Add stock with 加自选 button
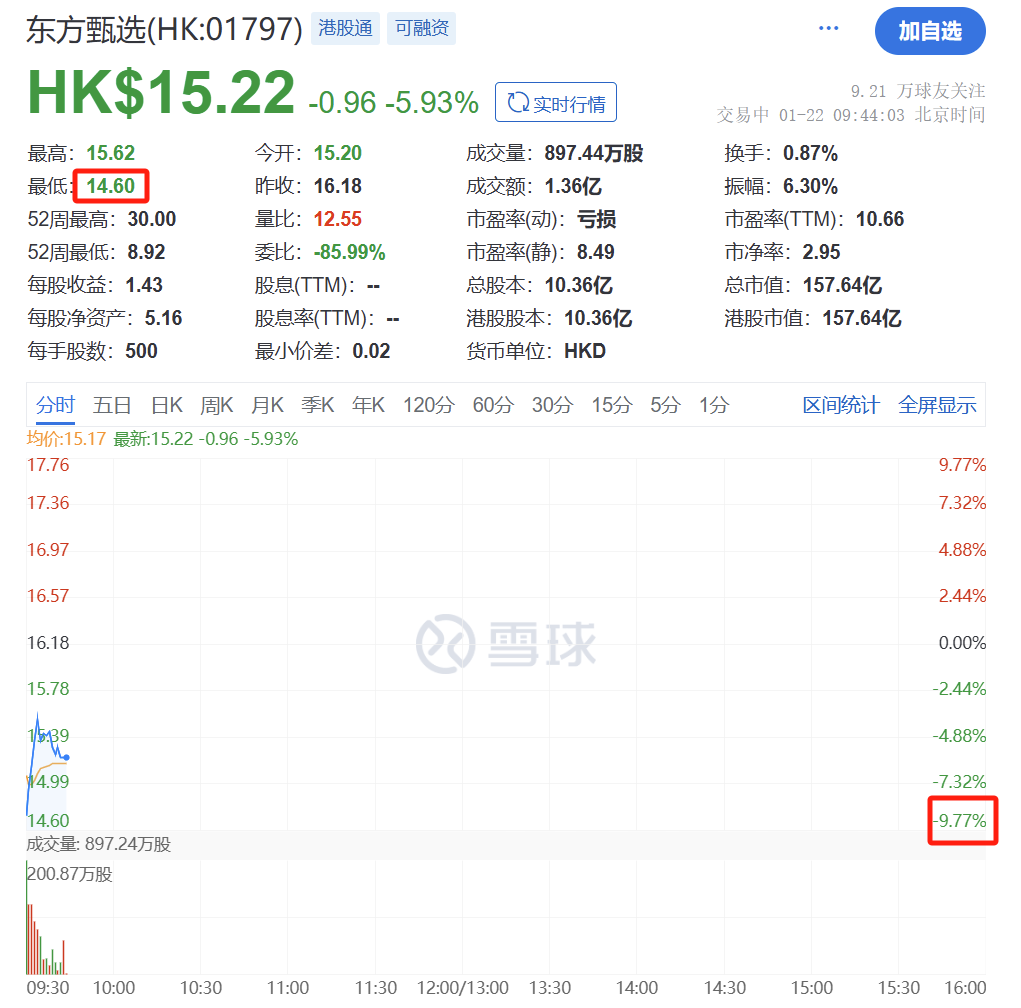The height and width of the screenshot is (1008, 1021). [929, 31]
